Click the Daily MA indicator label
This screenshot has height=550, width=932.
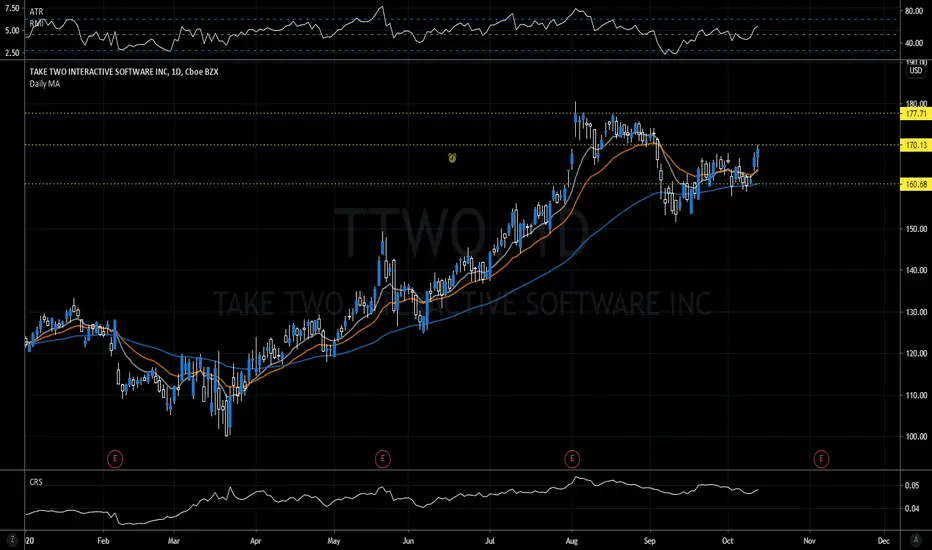tap(45, 84)
